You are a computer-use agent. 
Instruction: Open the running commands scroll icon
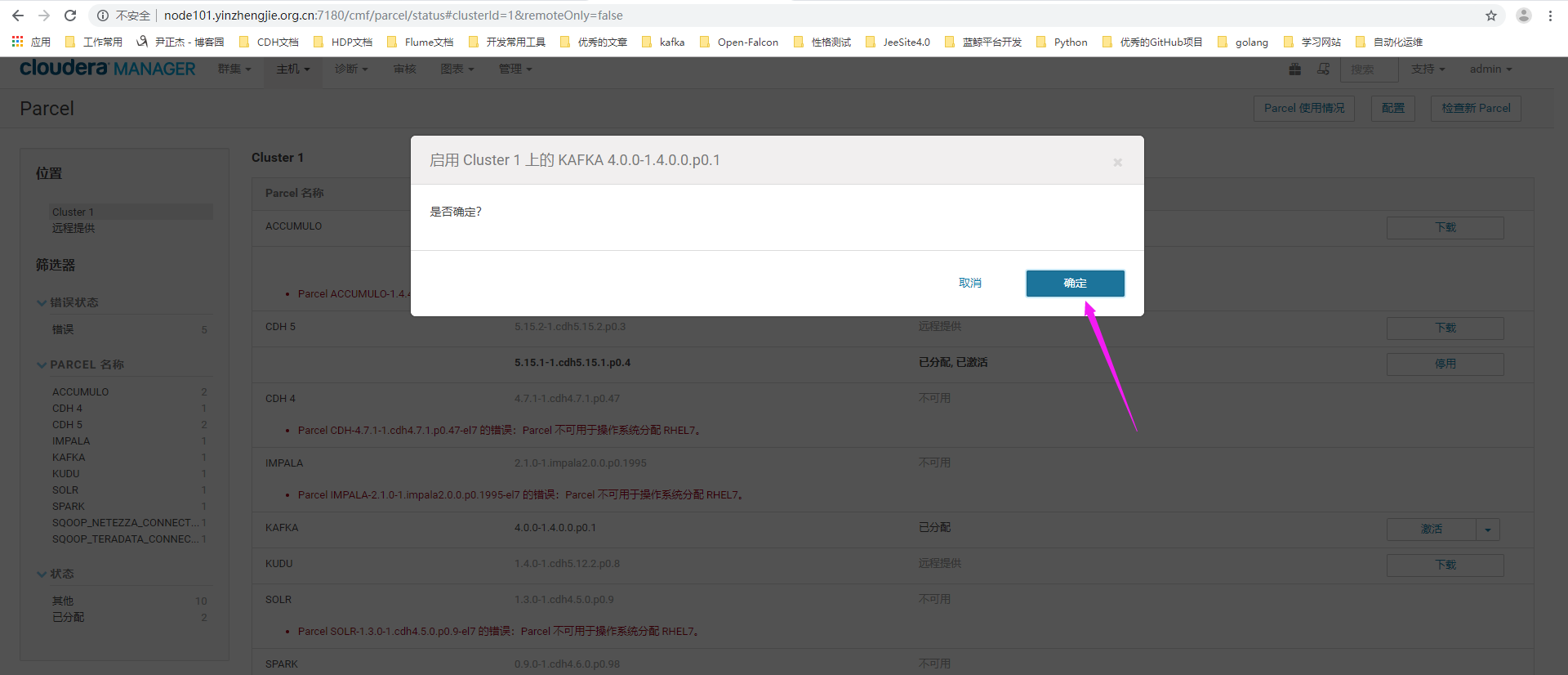[x=1323, y=69]
